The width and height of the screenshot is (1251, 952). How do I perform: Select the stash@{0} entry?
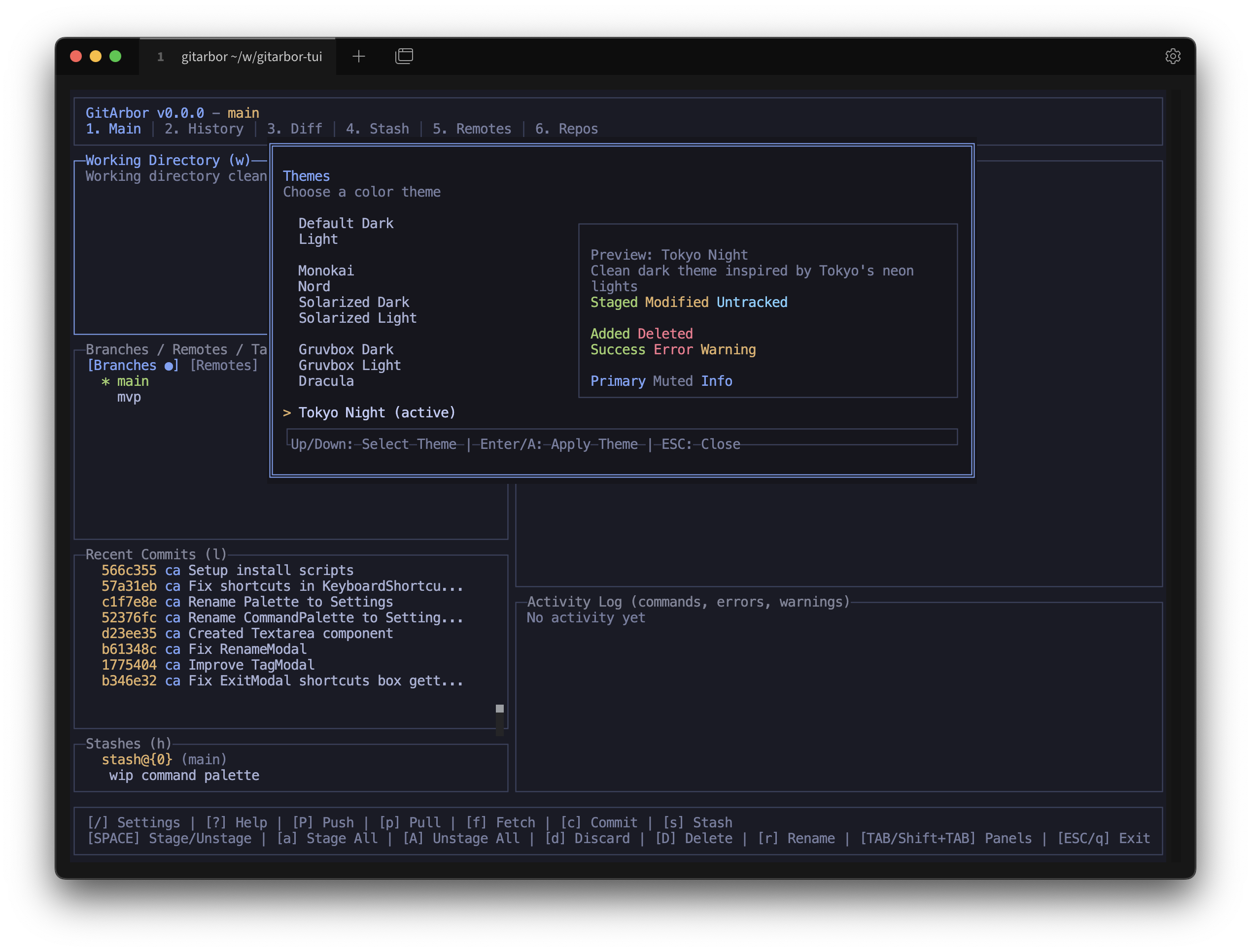(137, 760)
